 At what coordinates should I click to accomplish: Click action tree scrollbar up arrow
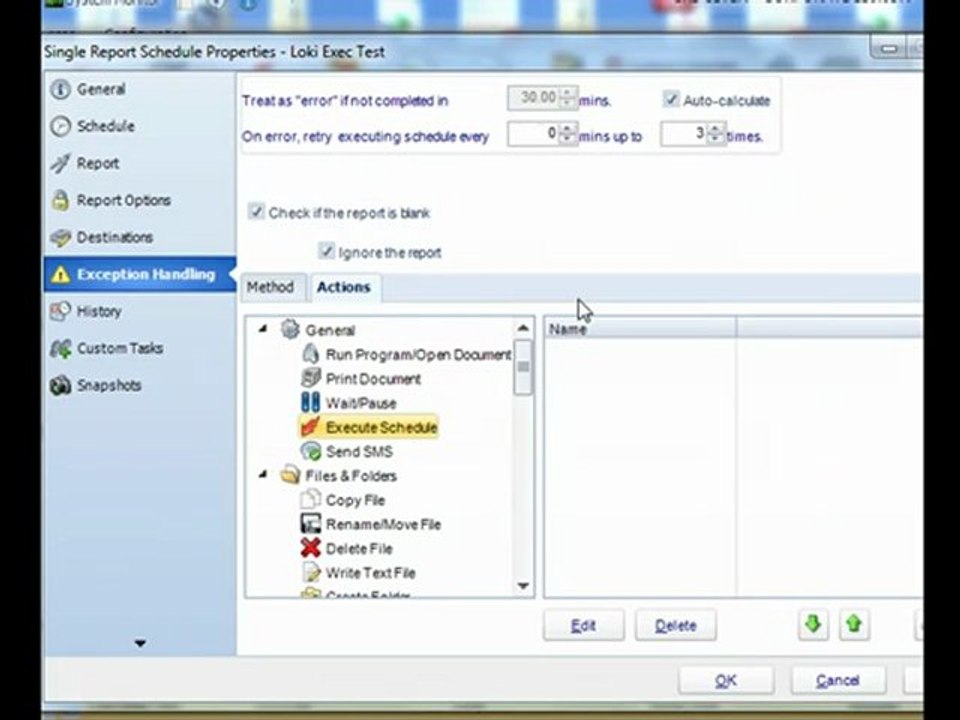tap(523, 328)
